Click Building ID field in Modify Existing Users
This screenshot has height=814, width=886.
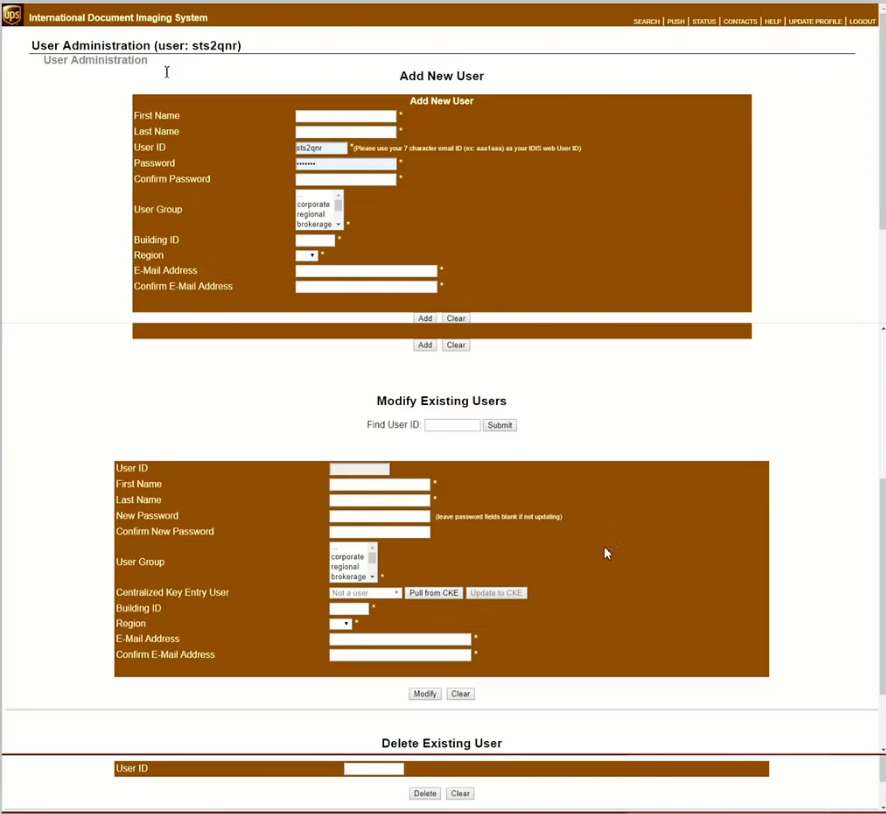[349, 609]
